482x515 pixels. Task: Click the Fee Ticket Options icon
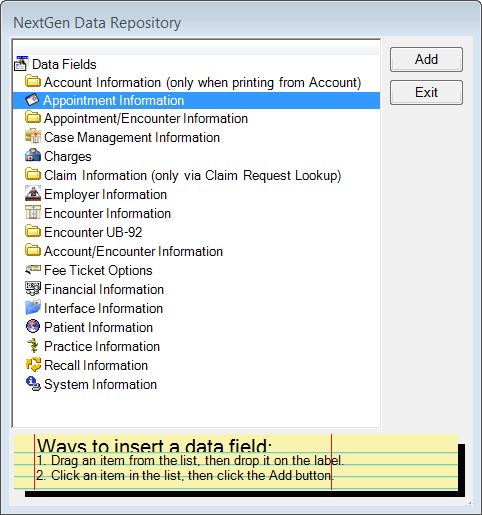(33, 269)
